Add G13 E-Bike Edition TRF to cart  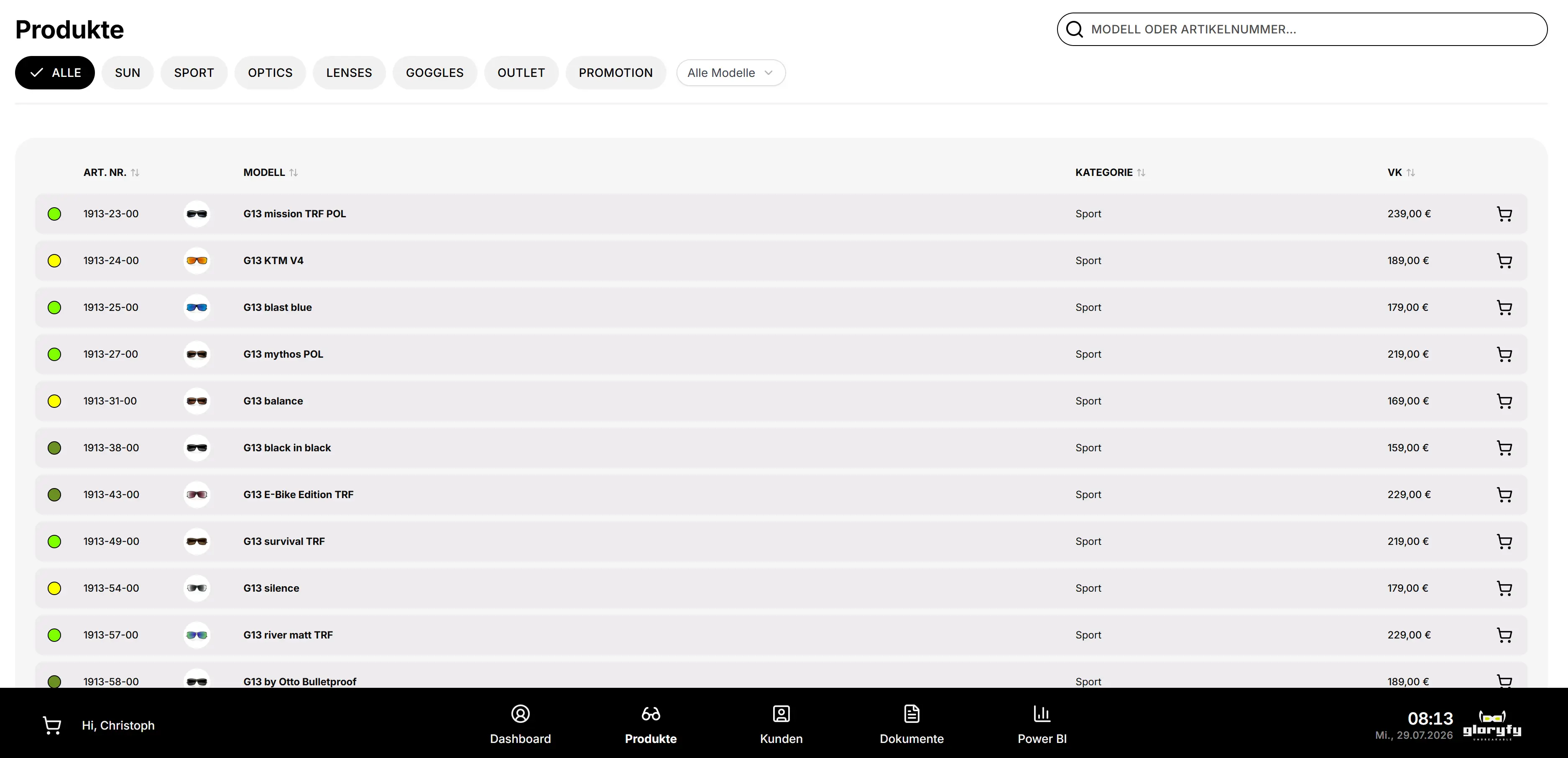pos(1504,495)
